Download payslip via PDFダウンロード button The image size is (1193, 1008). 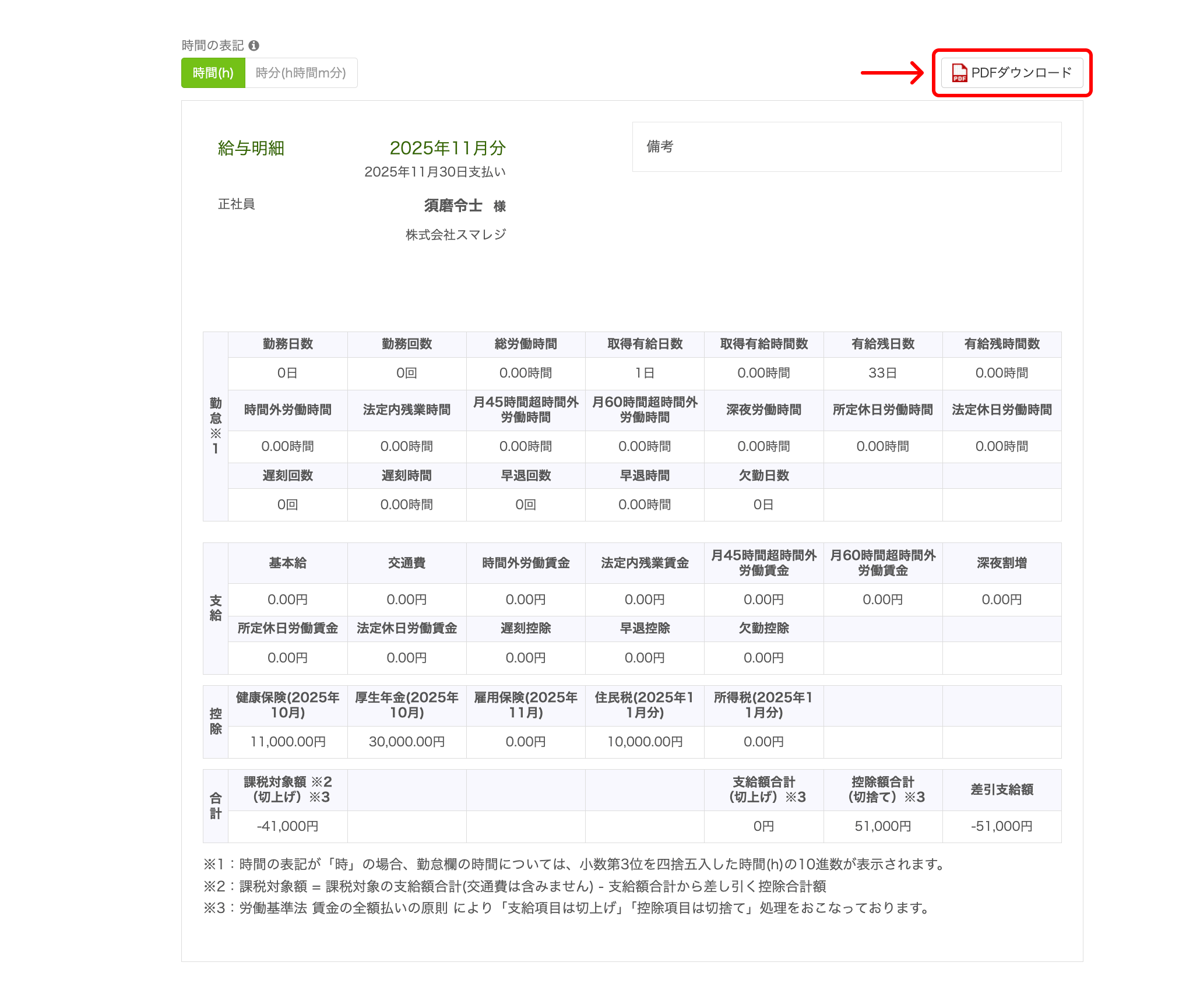(1012, 73)
